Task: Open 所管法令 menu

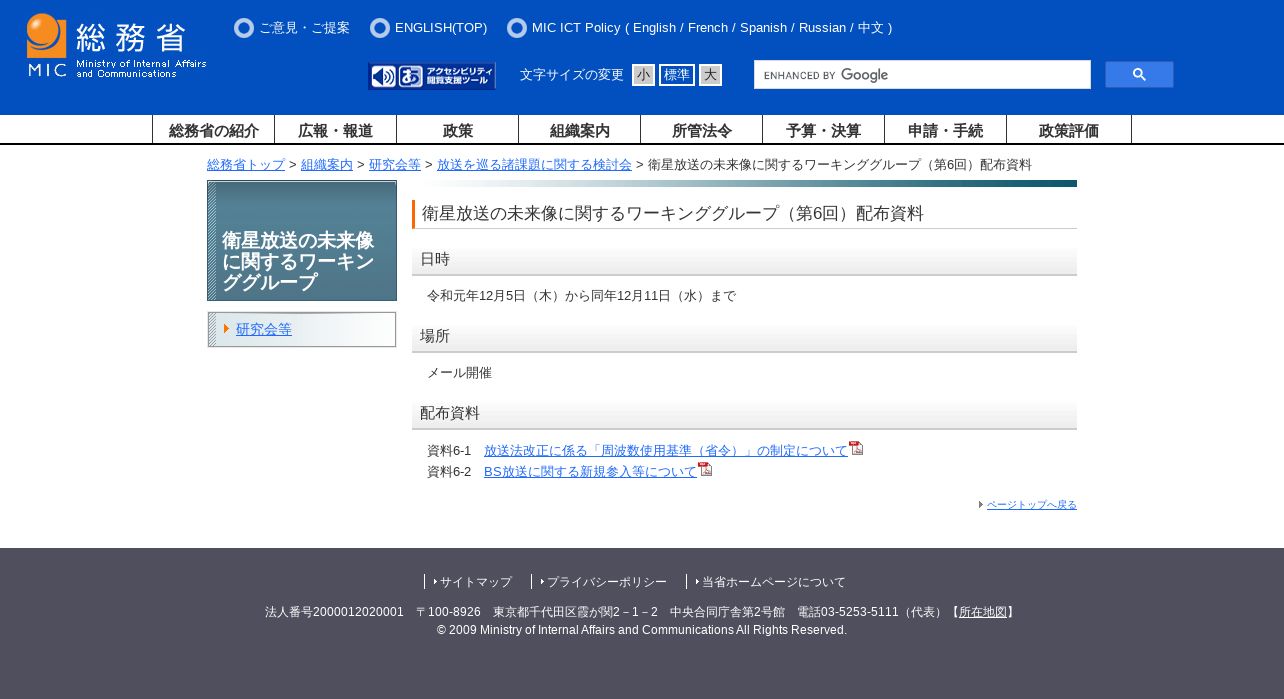Action: point(702,130)
